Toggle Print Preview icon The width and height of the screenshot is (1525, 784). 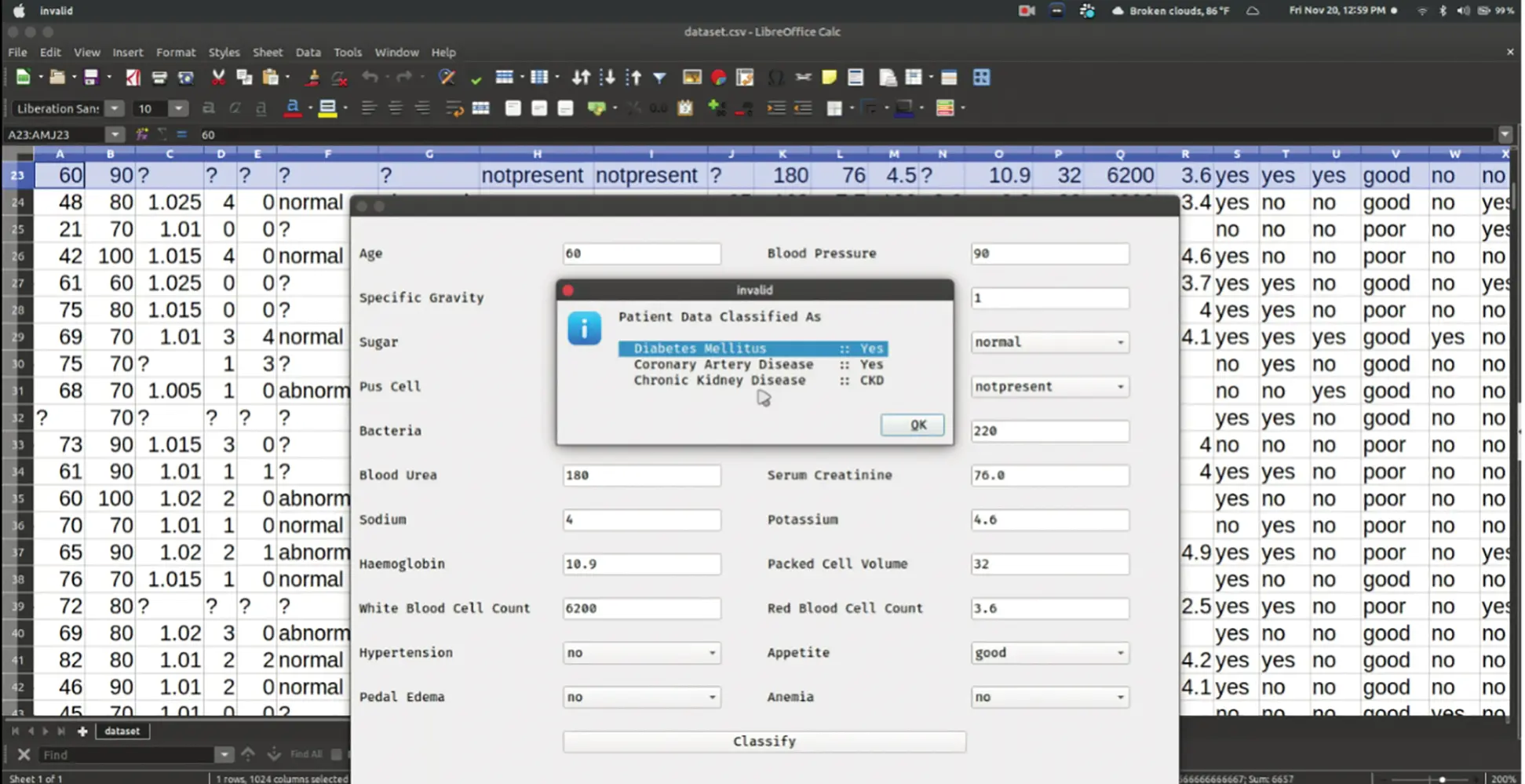click(x=186, y=78)
